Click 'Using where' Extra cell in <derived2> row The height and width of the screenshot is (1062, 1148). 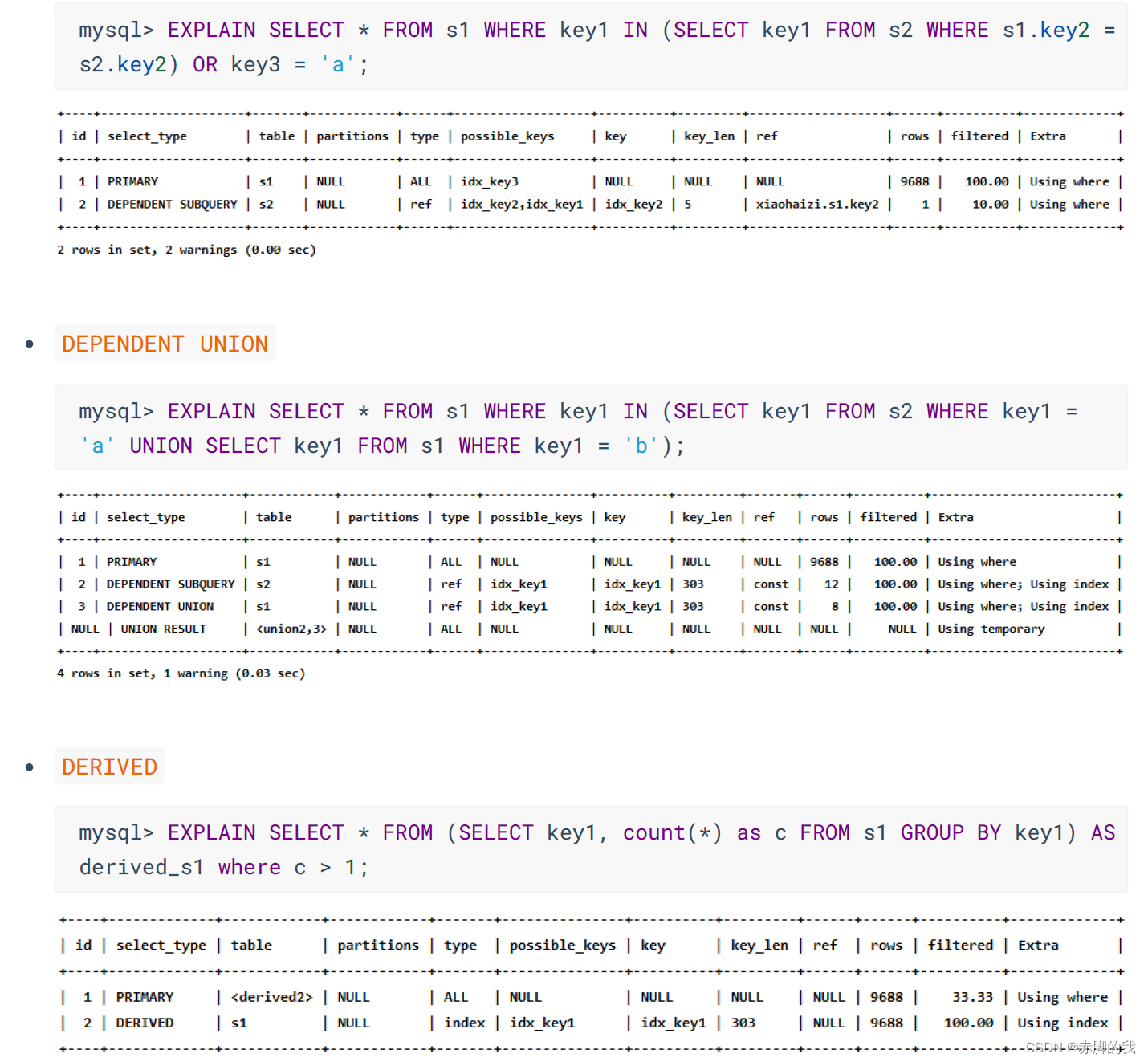point(1062,997)
